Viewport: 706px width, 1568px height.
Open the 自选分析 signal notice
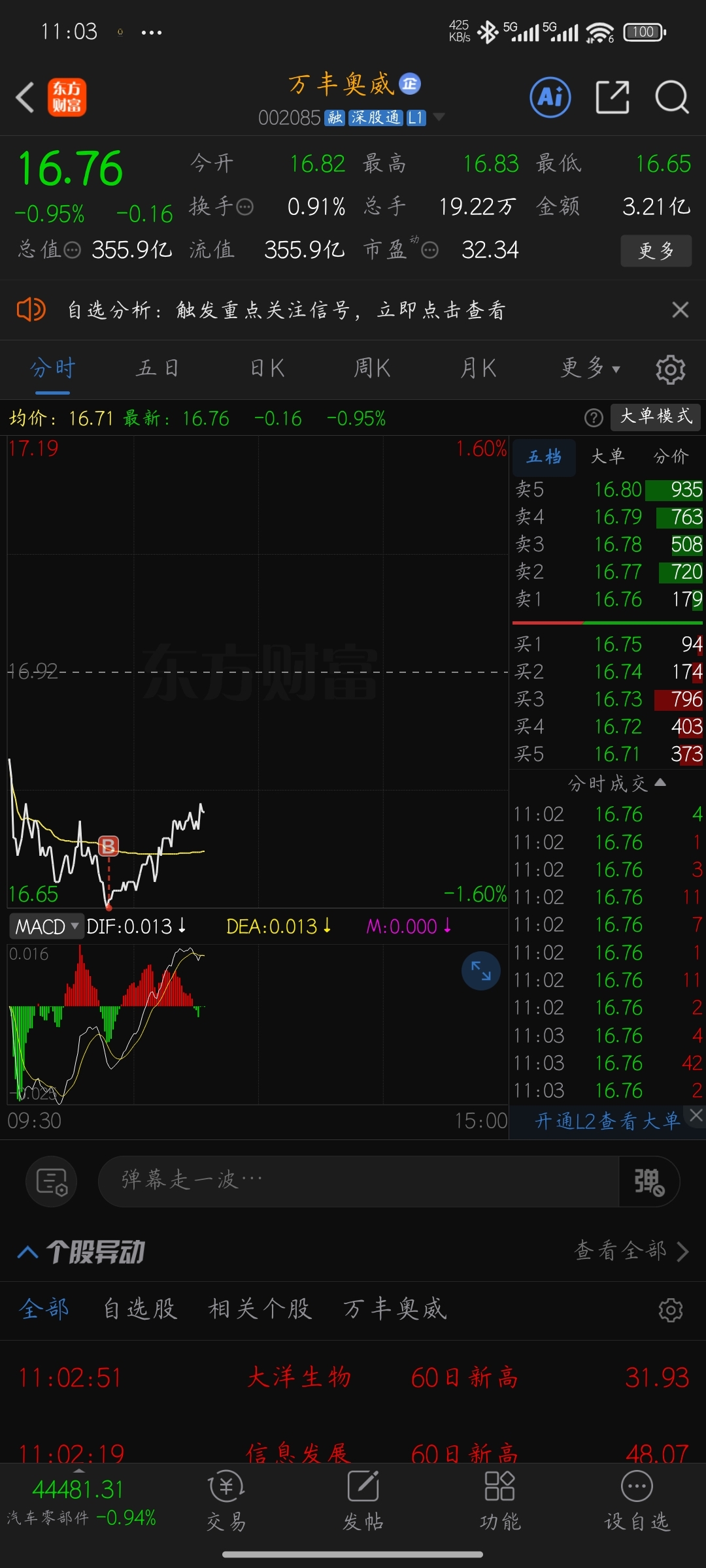(x=286, y=310)
